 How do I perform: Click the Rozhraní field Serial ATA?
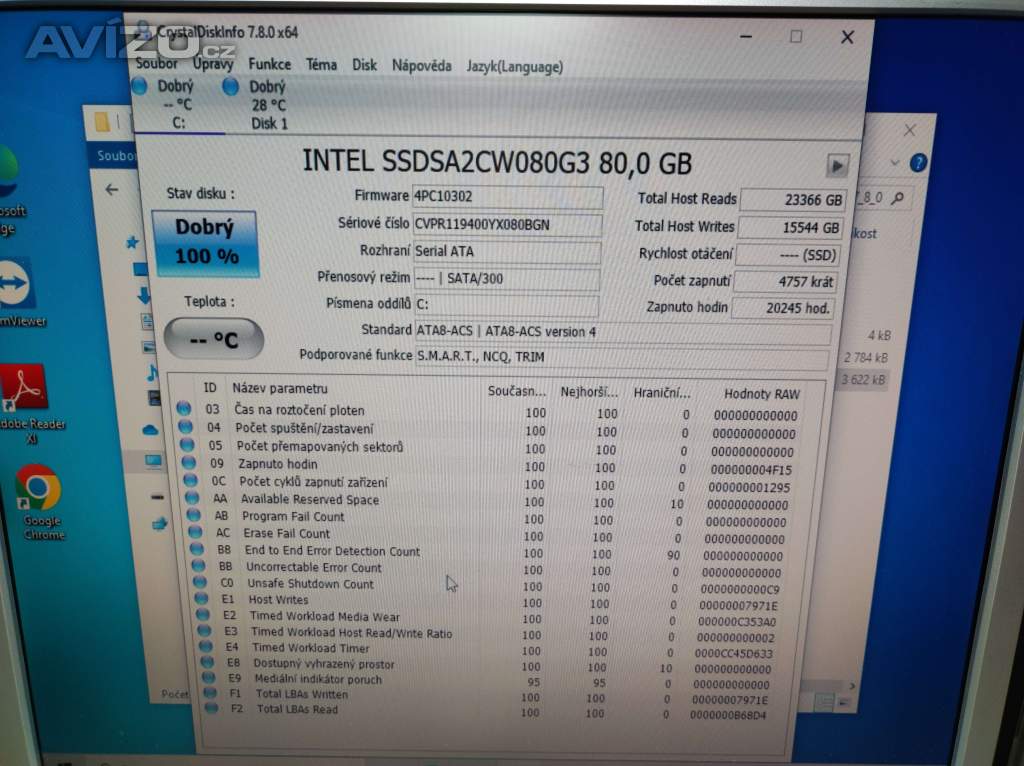pyautogui.click(x=506, y=251)
